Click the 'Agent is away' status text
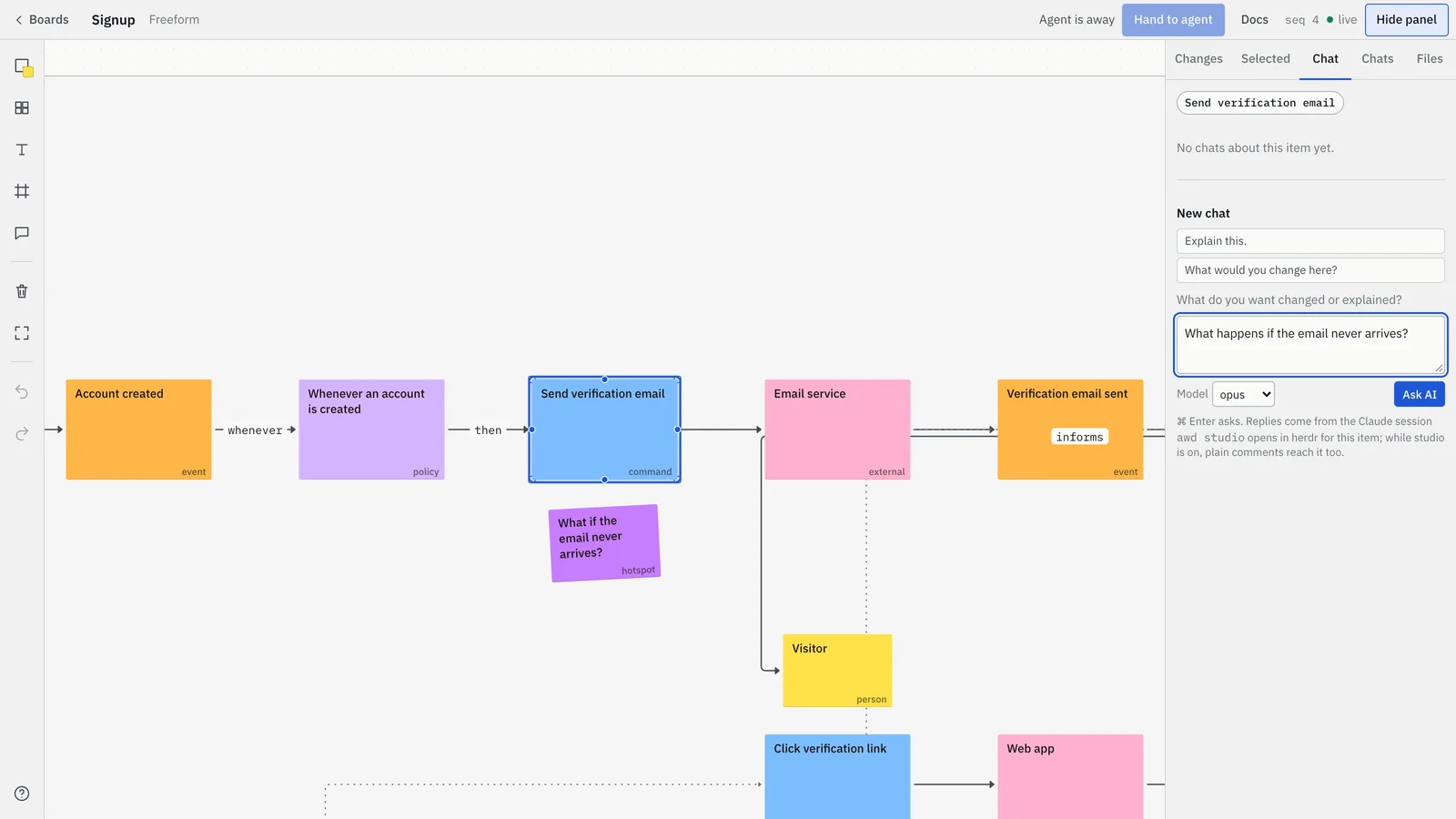 click(1077, 19)
